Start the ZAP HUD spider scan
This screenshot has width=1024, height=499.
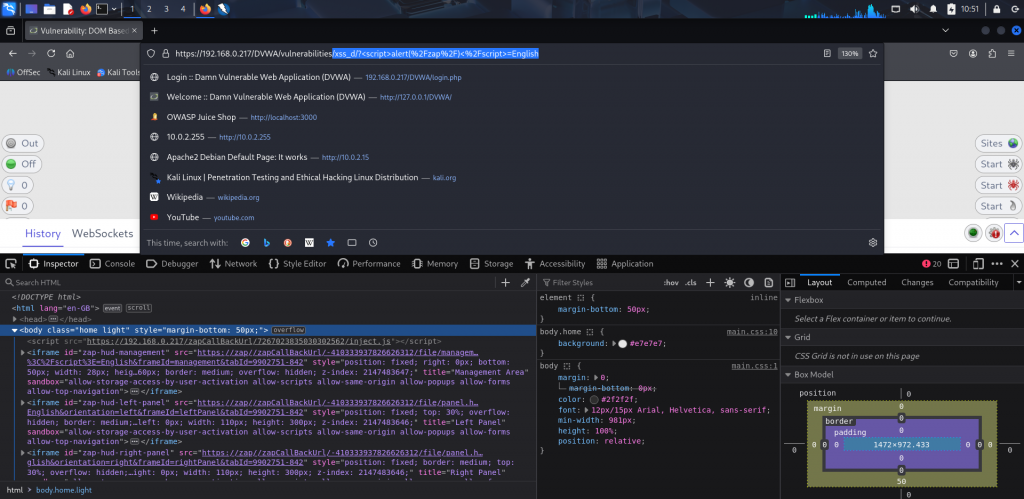(998, 164)
